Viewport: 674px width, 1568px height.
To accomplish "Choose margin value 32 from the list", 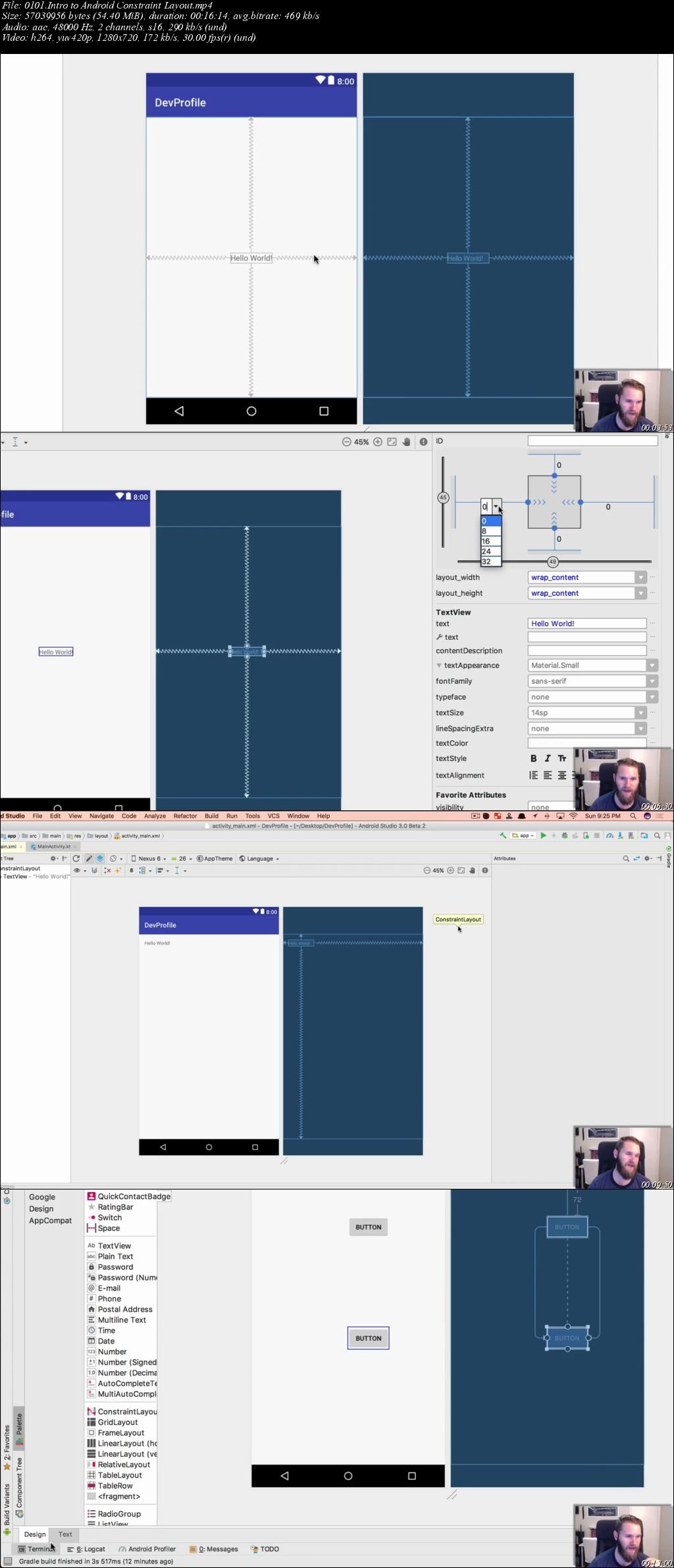I will coord(491,562).
